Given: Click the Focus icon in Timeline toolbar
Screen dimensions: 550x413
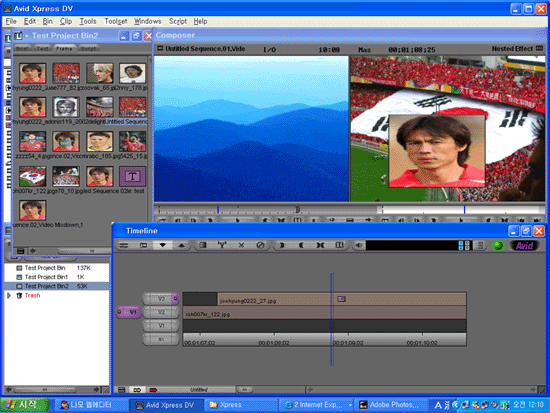Looking at the screenshot, I should click(x=143, y=245).
